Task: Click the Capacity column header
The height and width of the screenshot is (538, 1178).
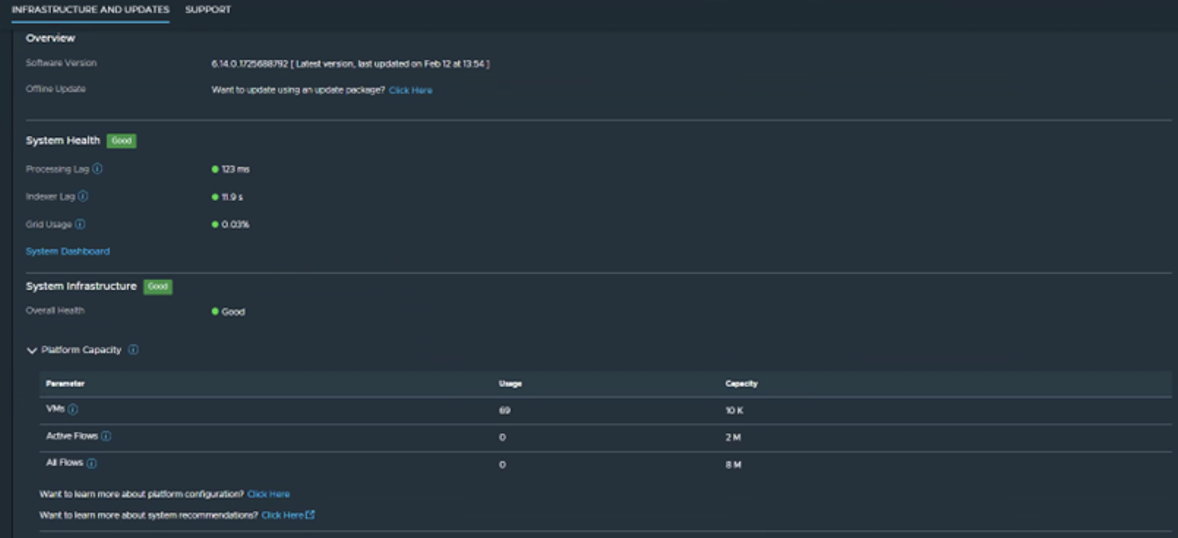Action: [x=741, y=384]
